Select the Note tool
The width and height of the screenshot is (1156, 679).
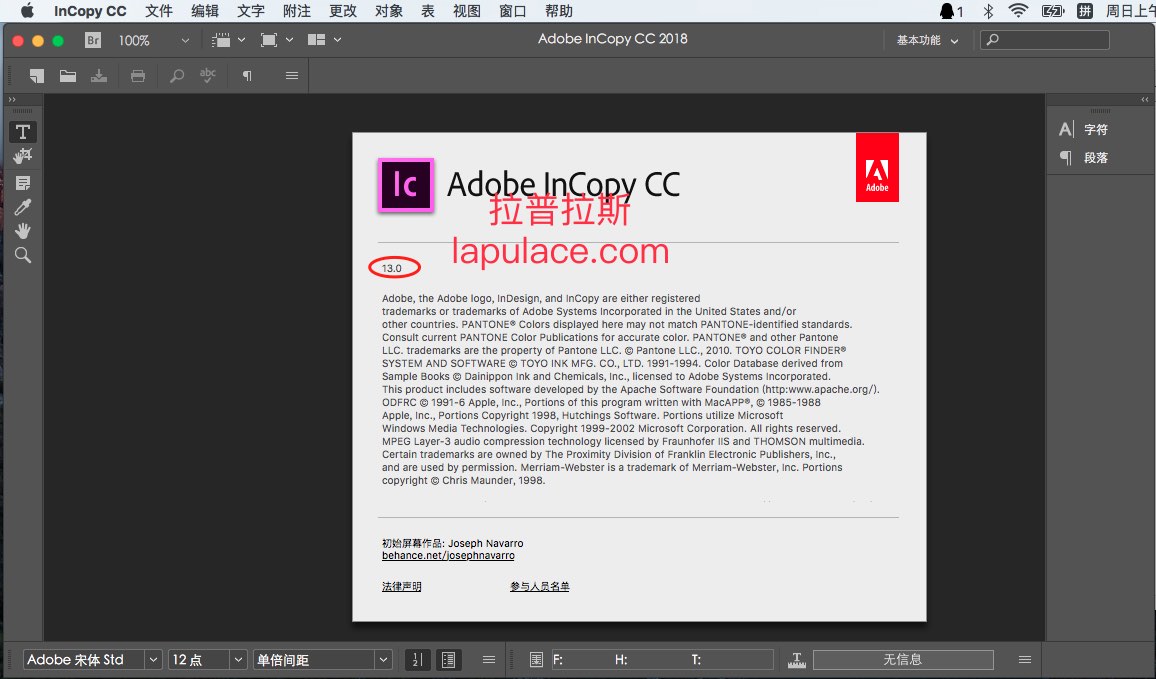[23, 183]
